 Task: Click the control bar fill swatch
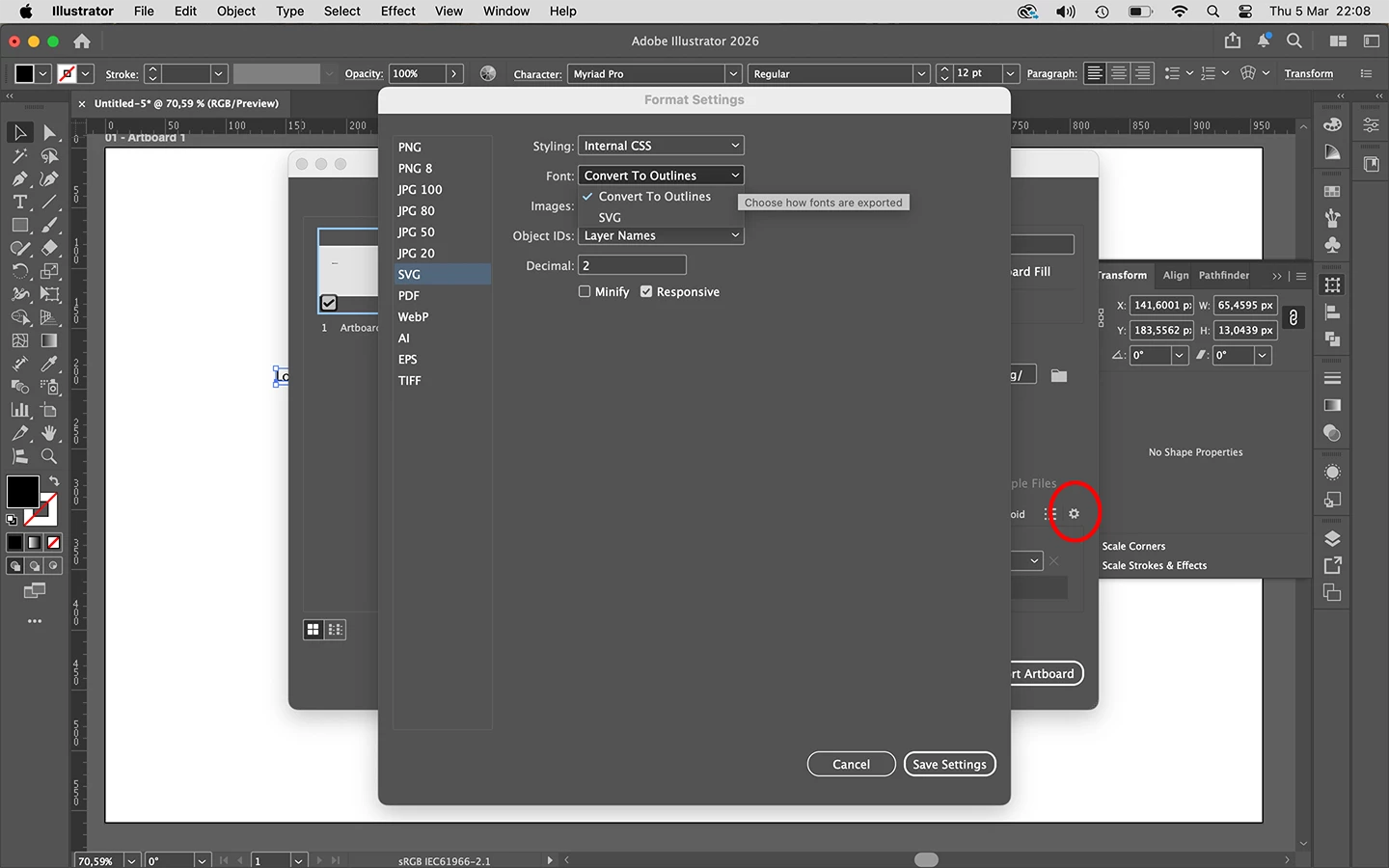pos(25,73)
